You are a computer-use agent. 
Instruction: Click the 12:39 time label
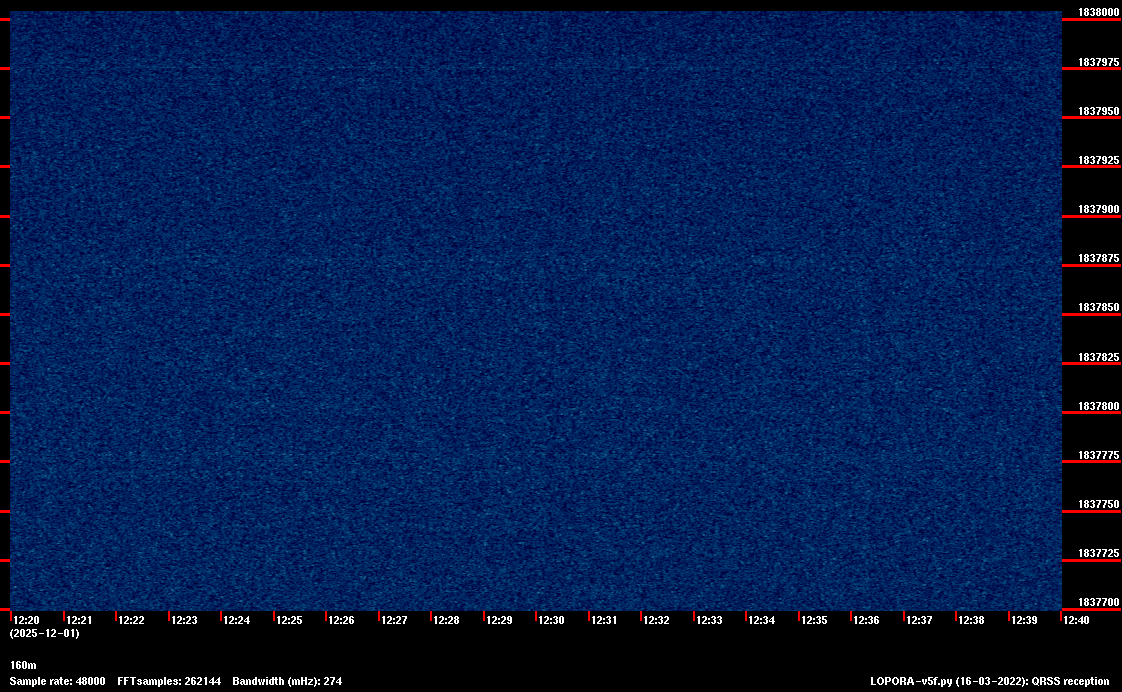coord(1024,620)
